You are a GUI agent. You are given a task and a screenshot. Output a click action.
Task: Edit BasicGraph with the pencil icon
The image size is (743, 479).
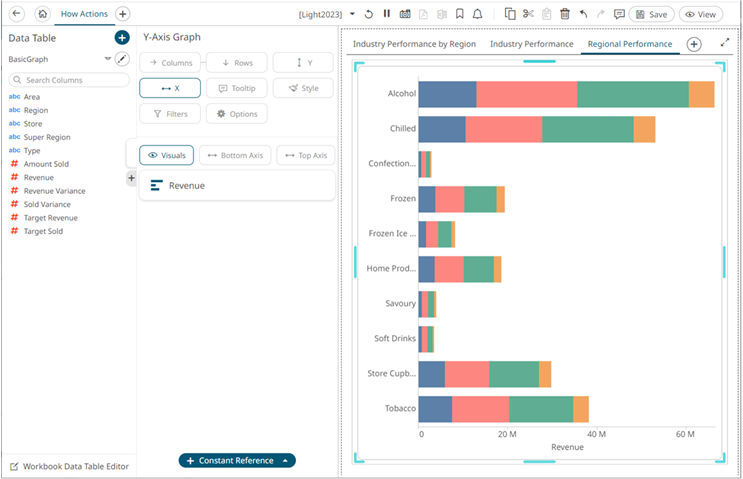(122, 59)
